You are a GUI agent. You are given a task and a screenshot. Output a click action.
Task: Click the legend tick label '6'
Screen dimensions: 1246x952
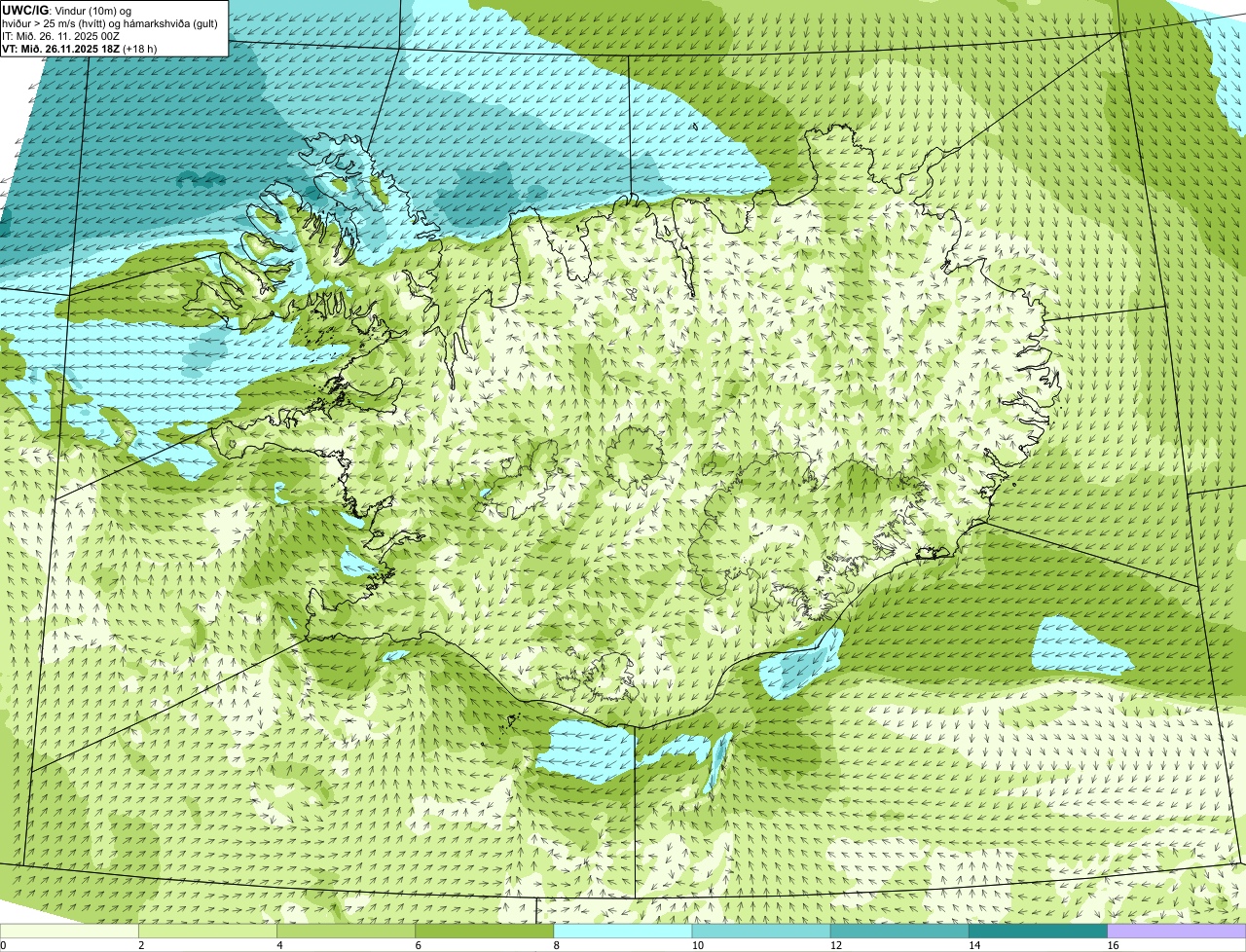(418, 945)
